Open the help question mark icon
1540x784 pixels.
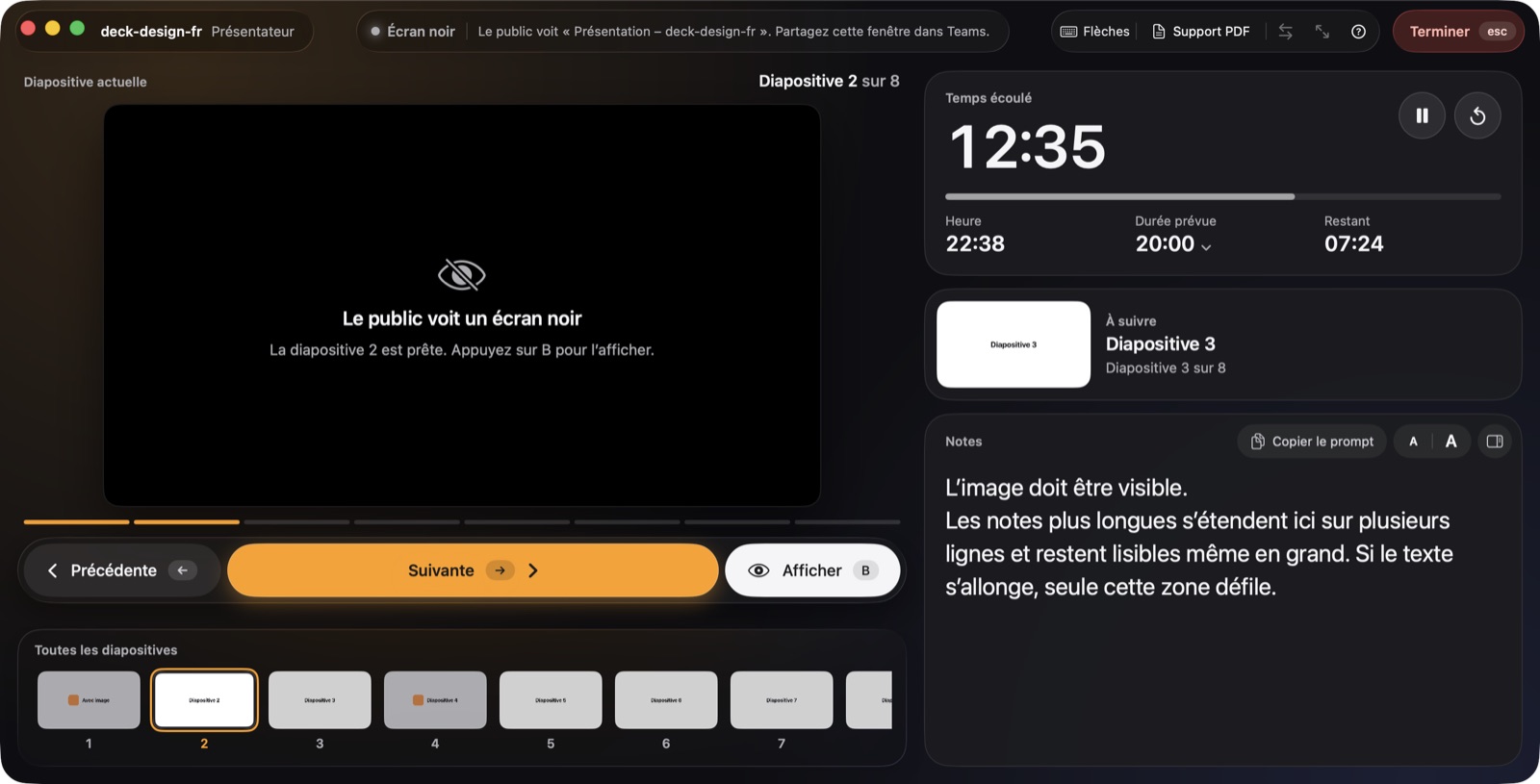click(x=1358, y=32)
